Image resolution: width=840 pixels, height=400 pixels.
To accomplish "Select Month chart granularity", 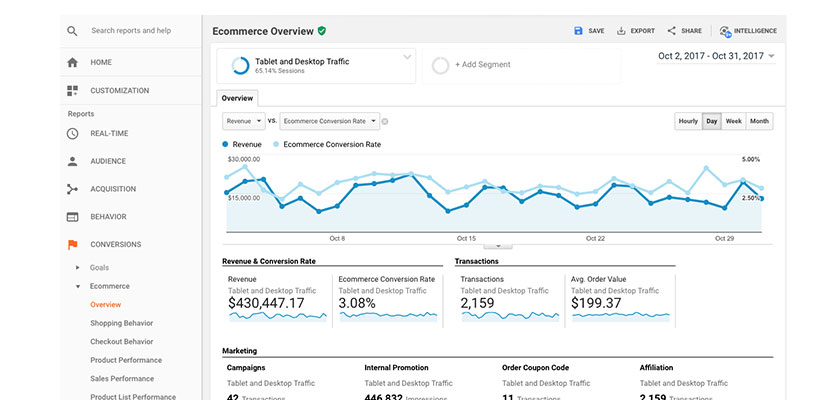I will (x=759, y=121).
